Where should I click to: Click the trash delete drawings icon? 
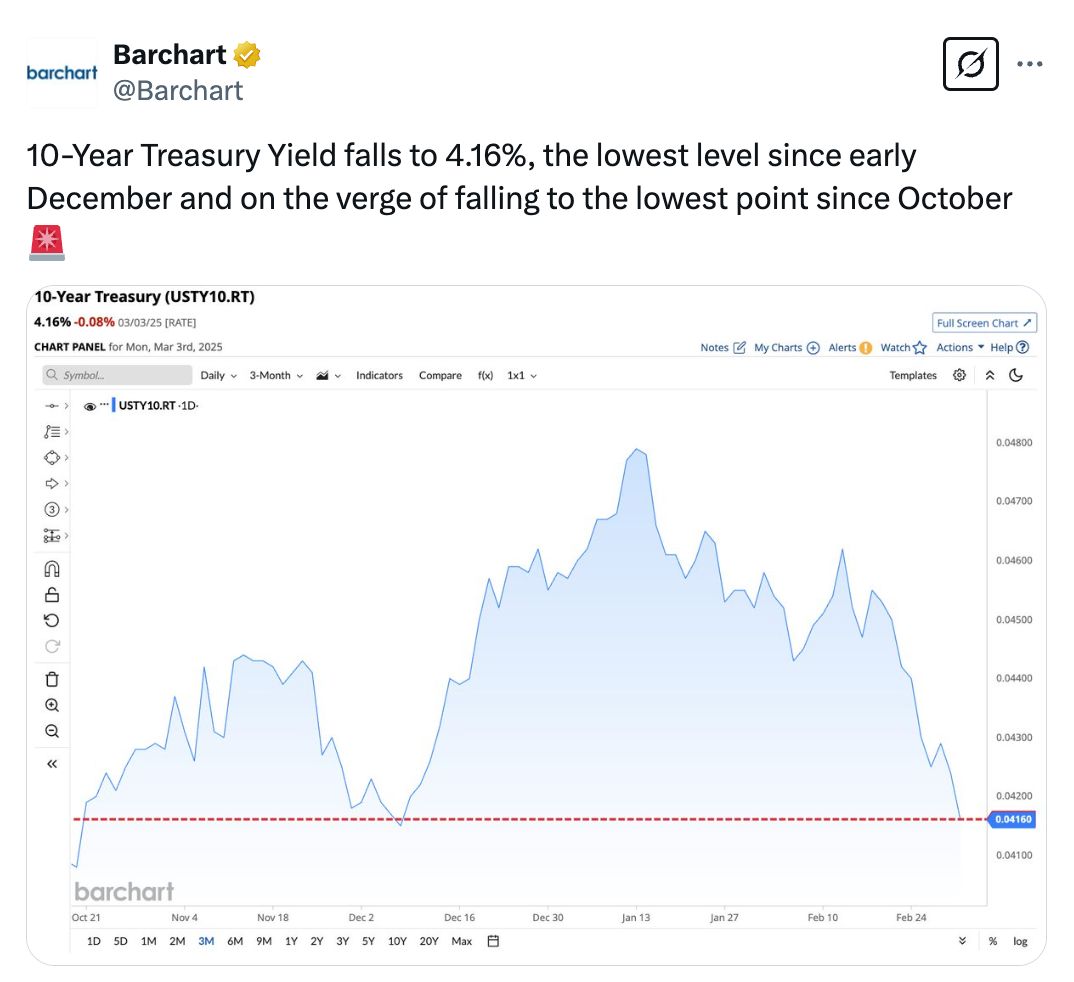[x=52, y=679]
